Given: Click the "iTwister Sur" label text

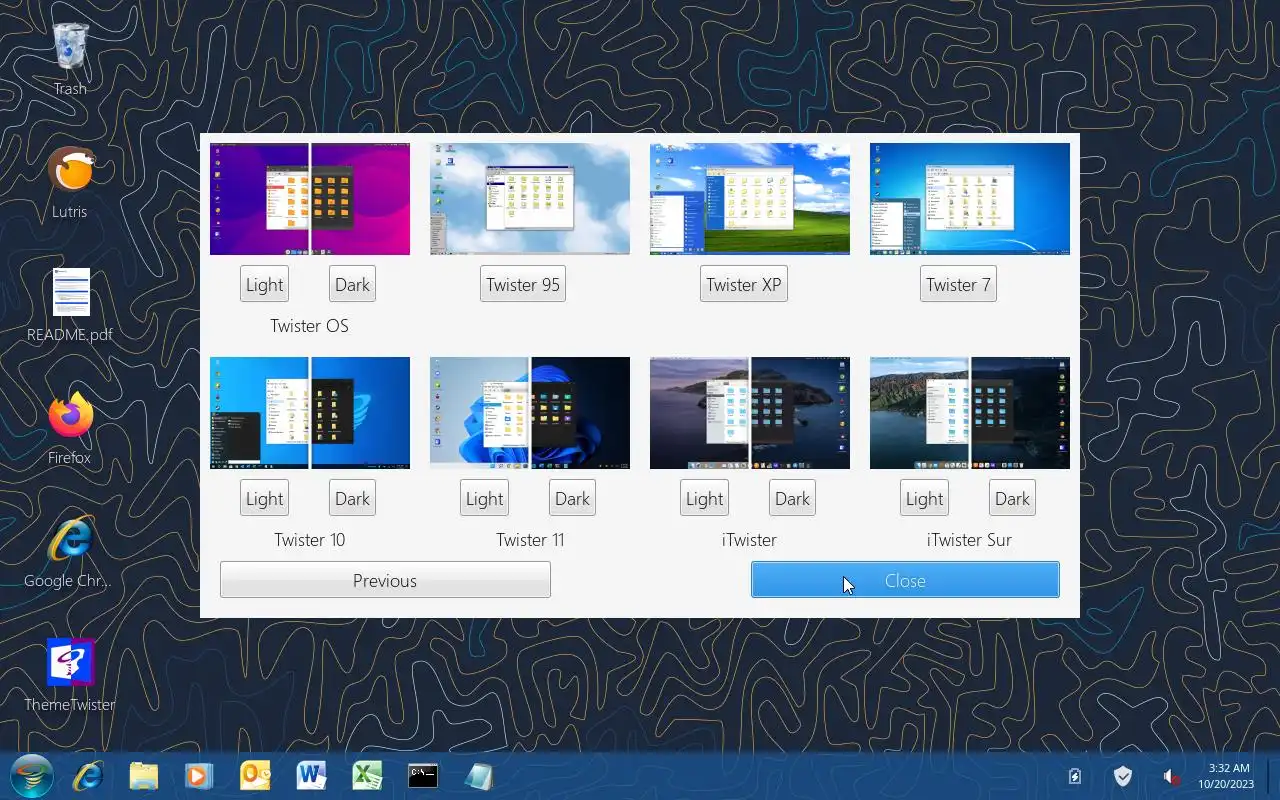Looking at the screenshot, I should [969, 540].
